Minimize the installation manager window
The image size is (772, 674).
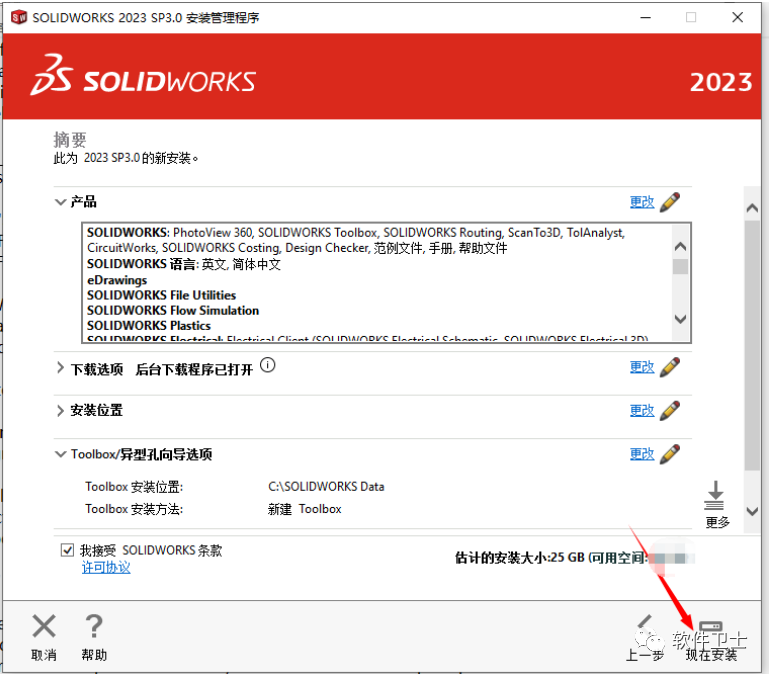coord(645,18)
